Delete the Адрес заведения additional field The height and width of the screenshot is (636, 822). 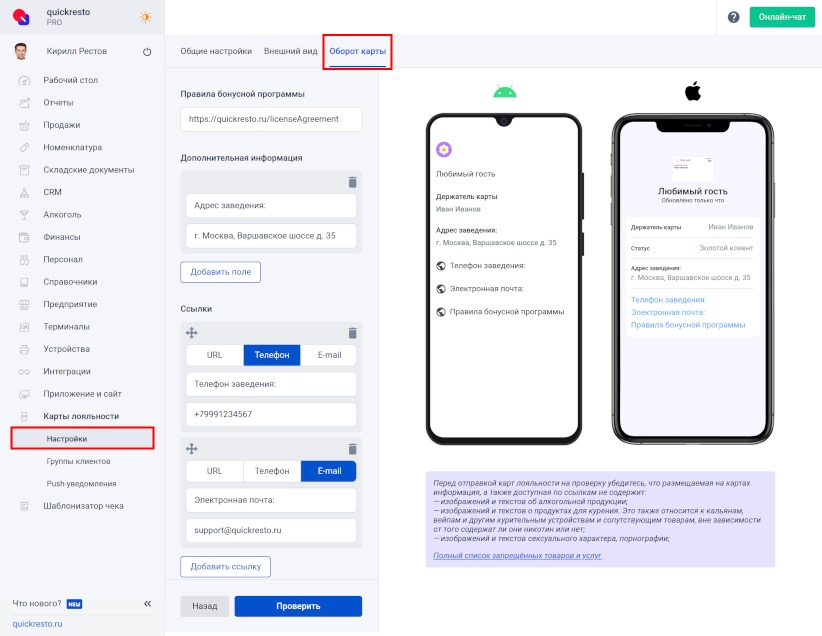pyautogui.click(x=353, y=182)
